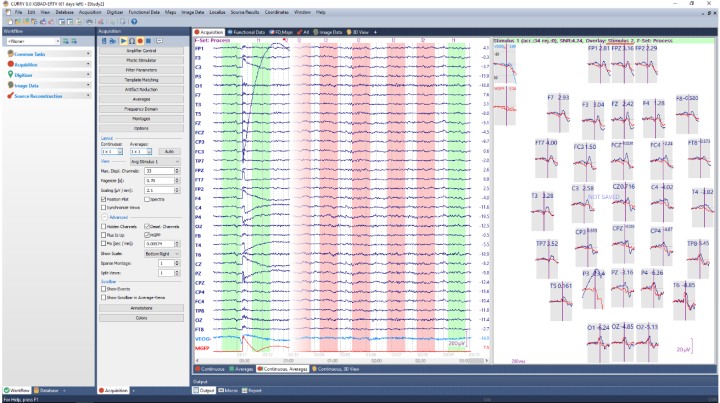This screenshot has width=720, height=403.
Task: Click the Start Acquisition play icon
Action: tap(123, 41)
